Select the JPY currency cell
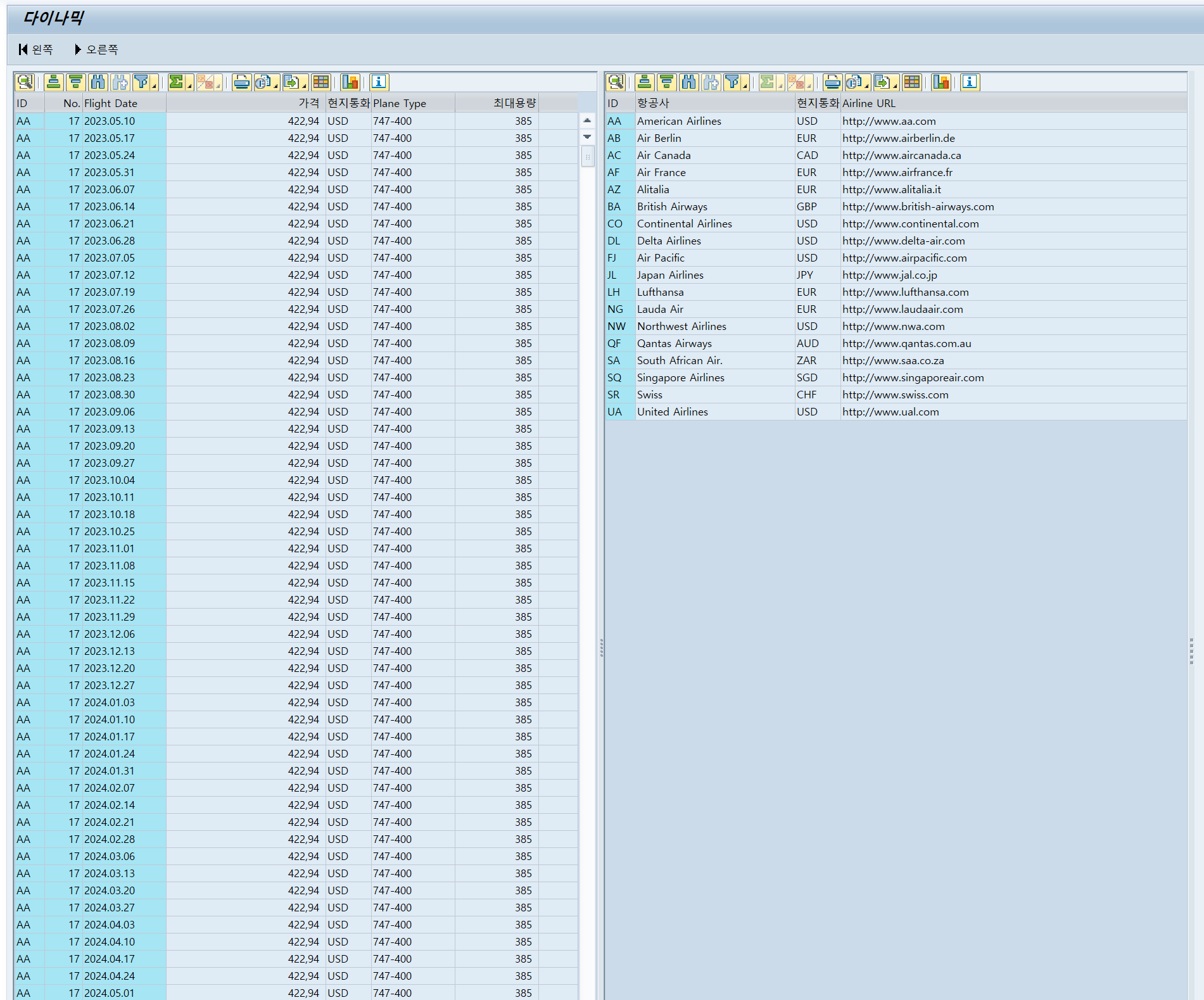This screenshot has width=1204, height=1000. click(x=818, y=275)
